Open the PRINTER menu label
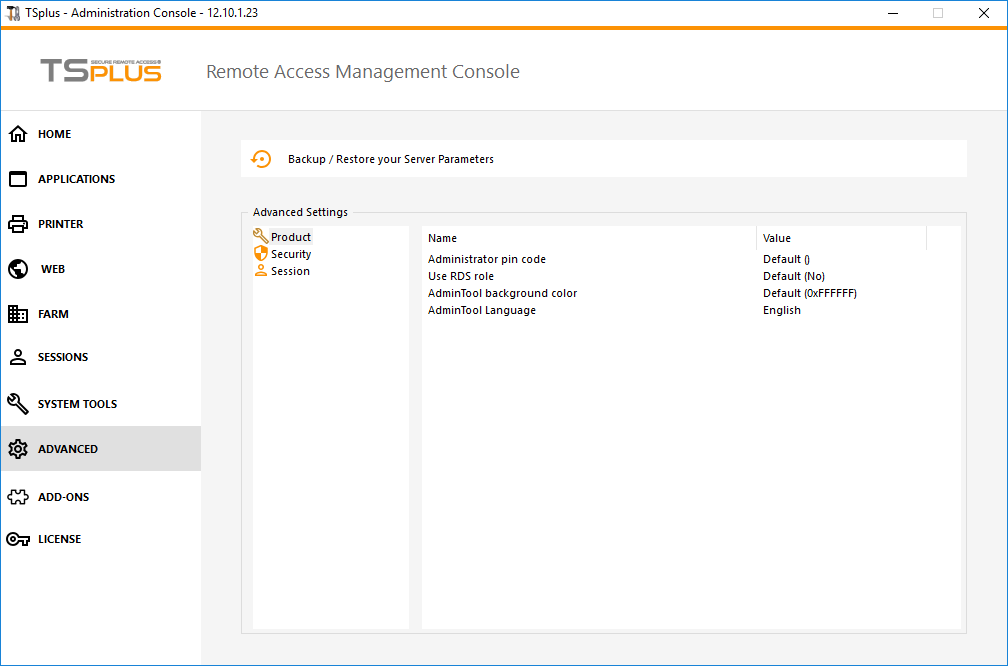1008x666 pixels. coord(60,224)
